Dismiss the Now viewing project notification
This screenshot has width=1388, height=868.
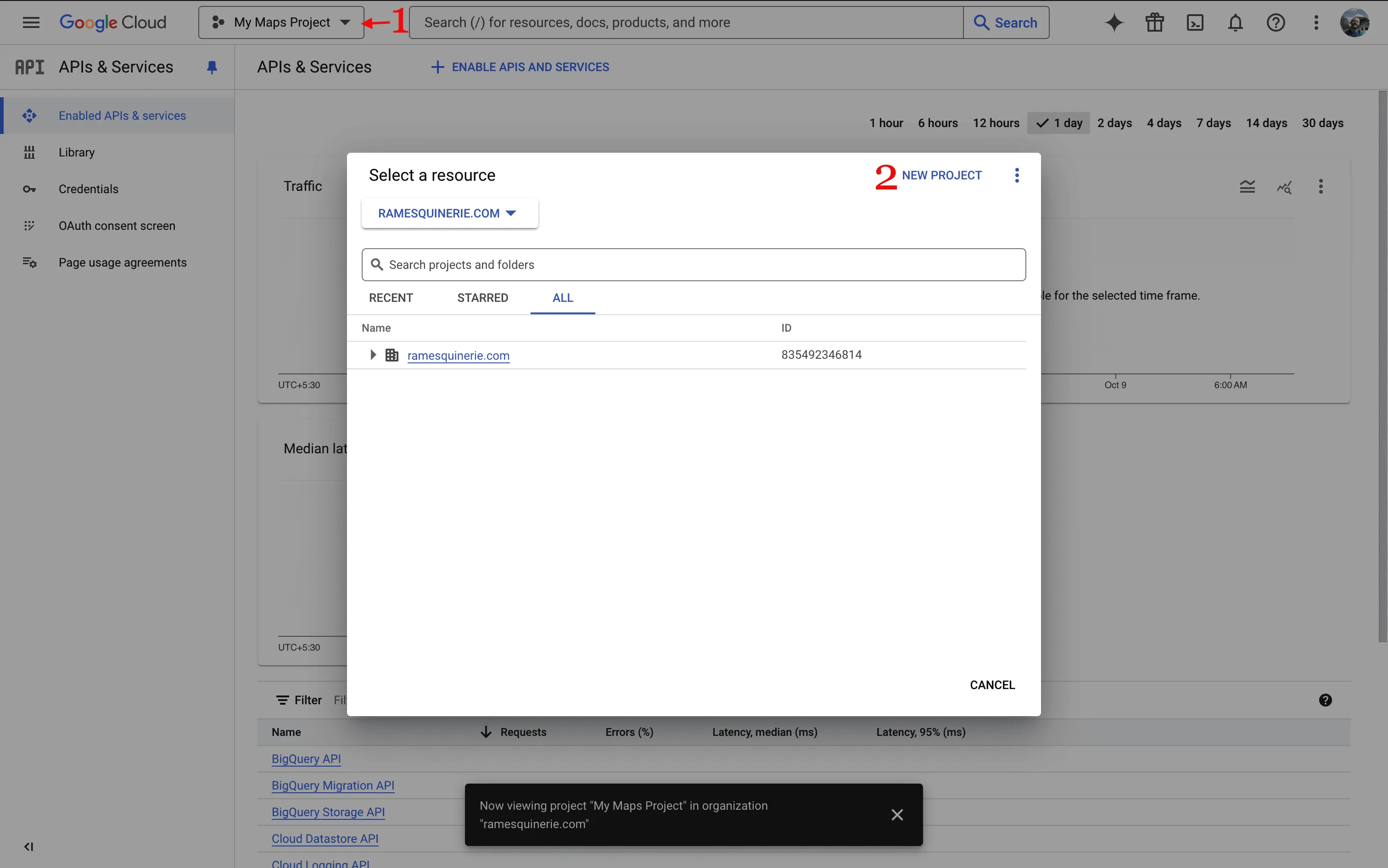coord(897,815)
